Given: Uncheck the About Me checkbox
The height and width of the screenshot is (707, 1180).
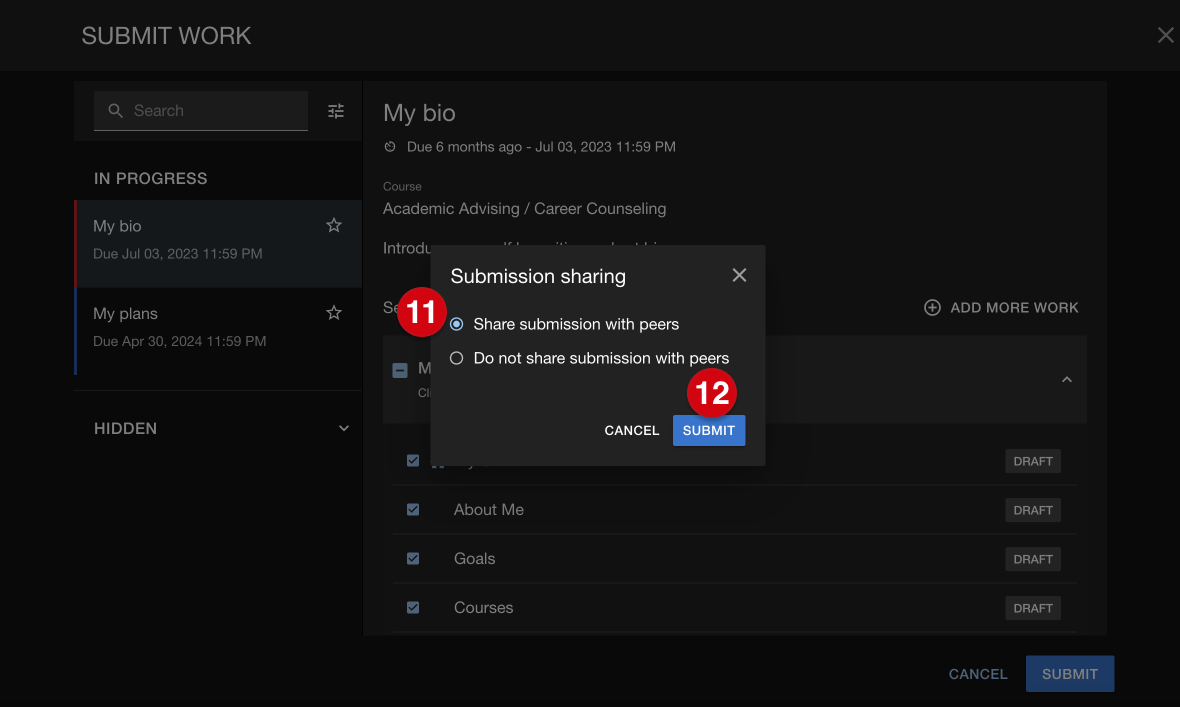Looking at the screenshot, I should coord(413,509).
